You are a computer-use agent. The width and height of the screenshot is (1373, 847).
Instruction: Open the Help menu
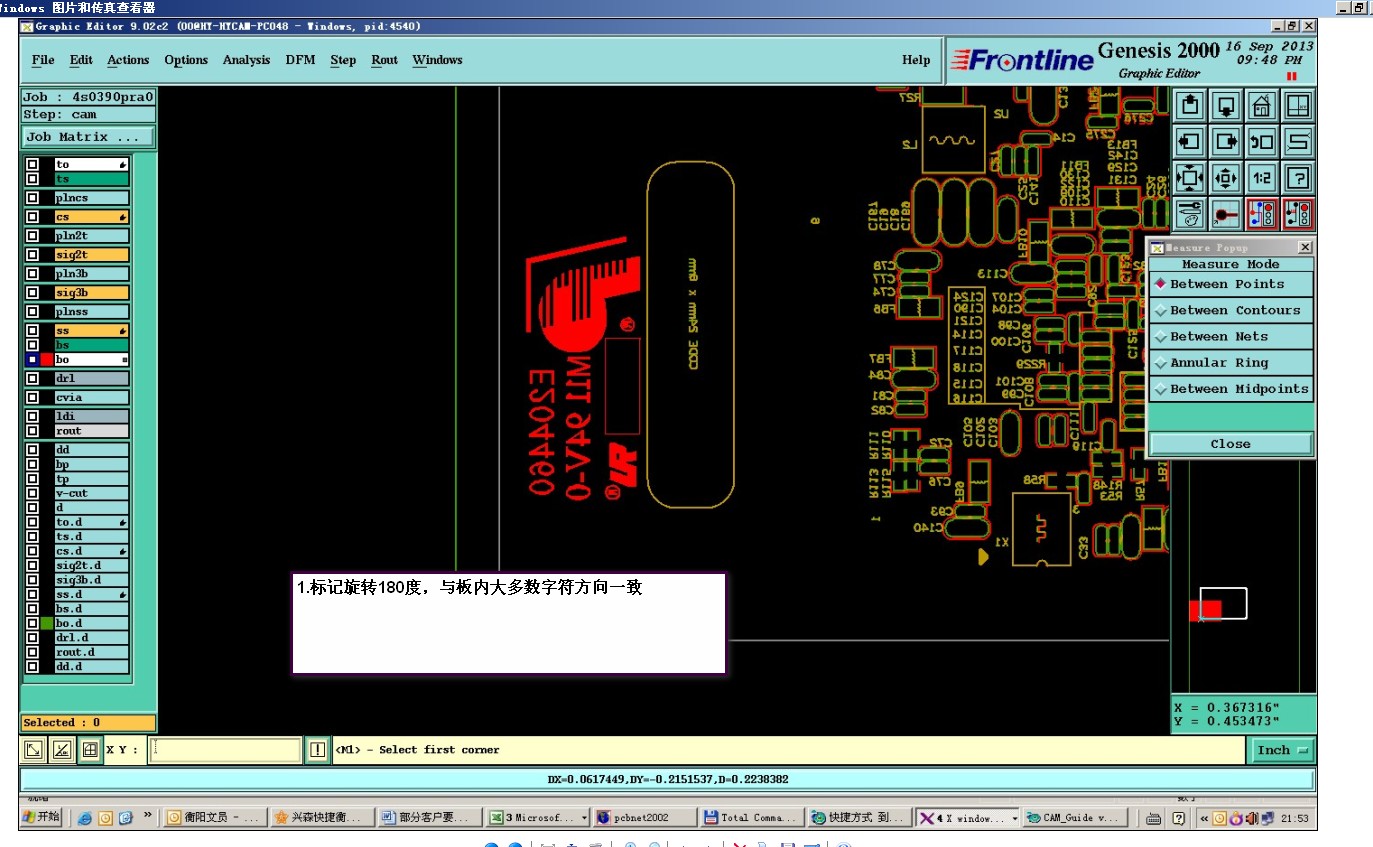click(916, 60)
